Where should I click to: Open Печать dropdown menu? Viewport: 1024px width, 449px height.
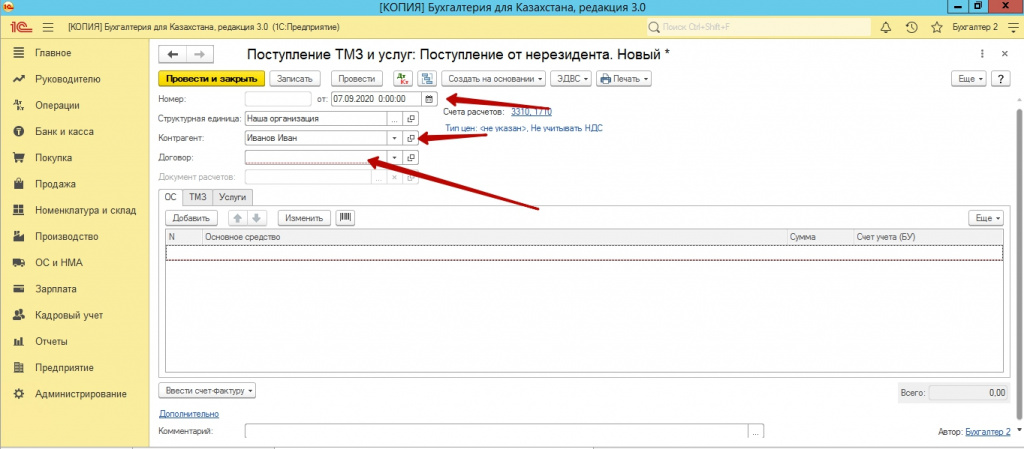coord(624,79)
